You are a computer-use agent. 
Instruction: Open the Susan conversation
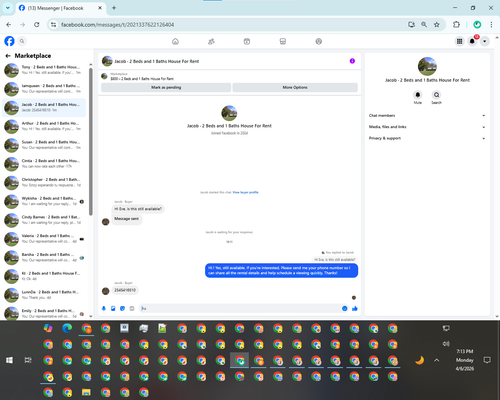coord(44,145)
